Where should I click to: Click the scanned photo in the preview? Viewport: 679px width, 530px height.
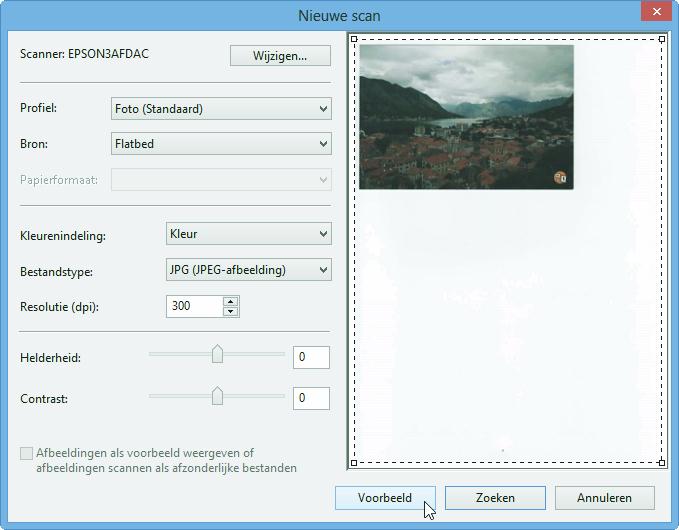click(466, 117)
